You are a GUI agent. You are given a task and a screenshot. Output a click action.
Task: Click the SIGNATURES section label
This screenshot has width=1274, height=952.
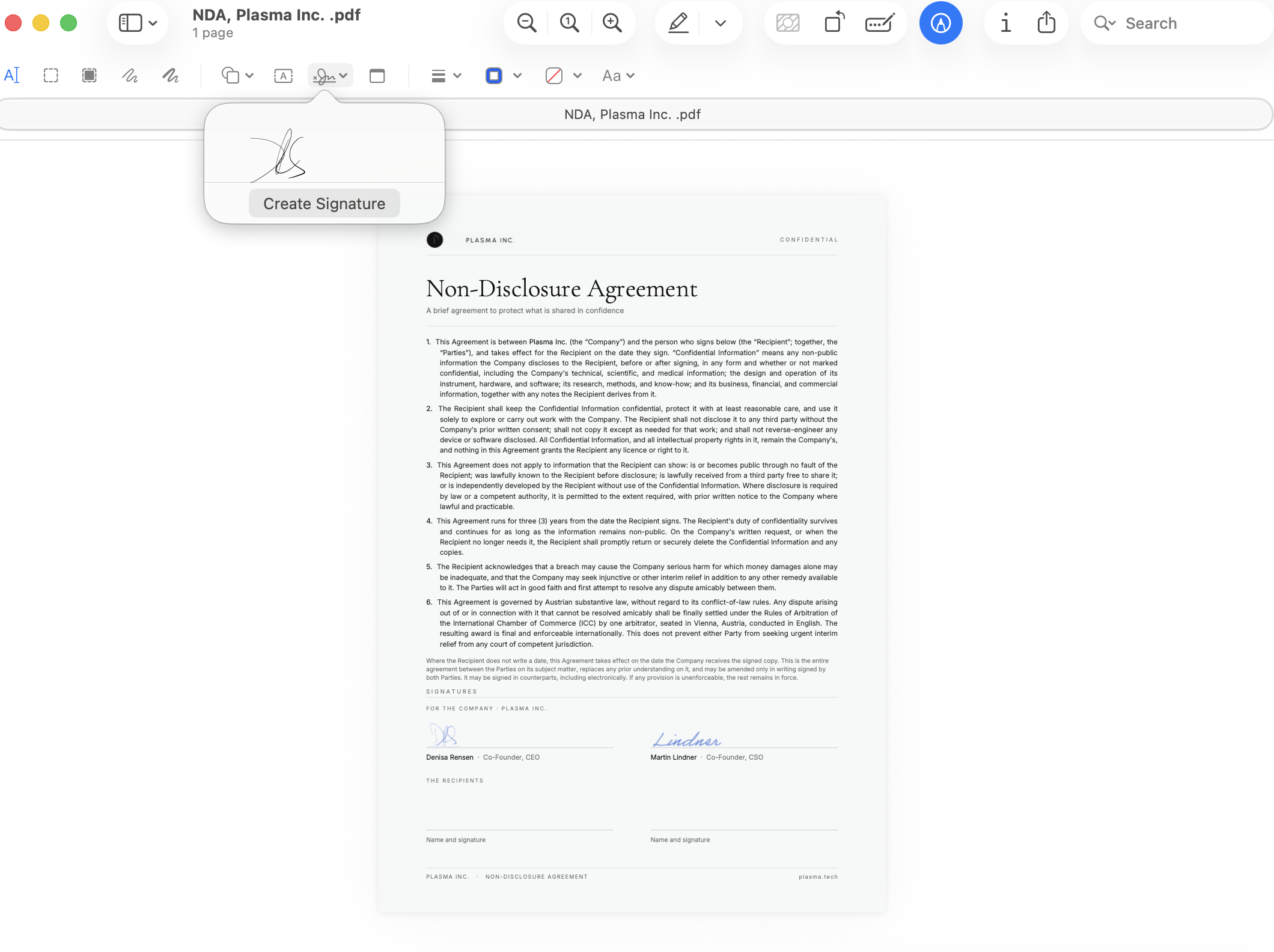point(451,692)
